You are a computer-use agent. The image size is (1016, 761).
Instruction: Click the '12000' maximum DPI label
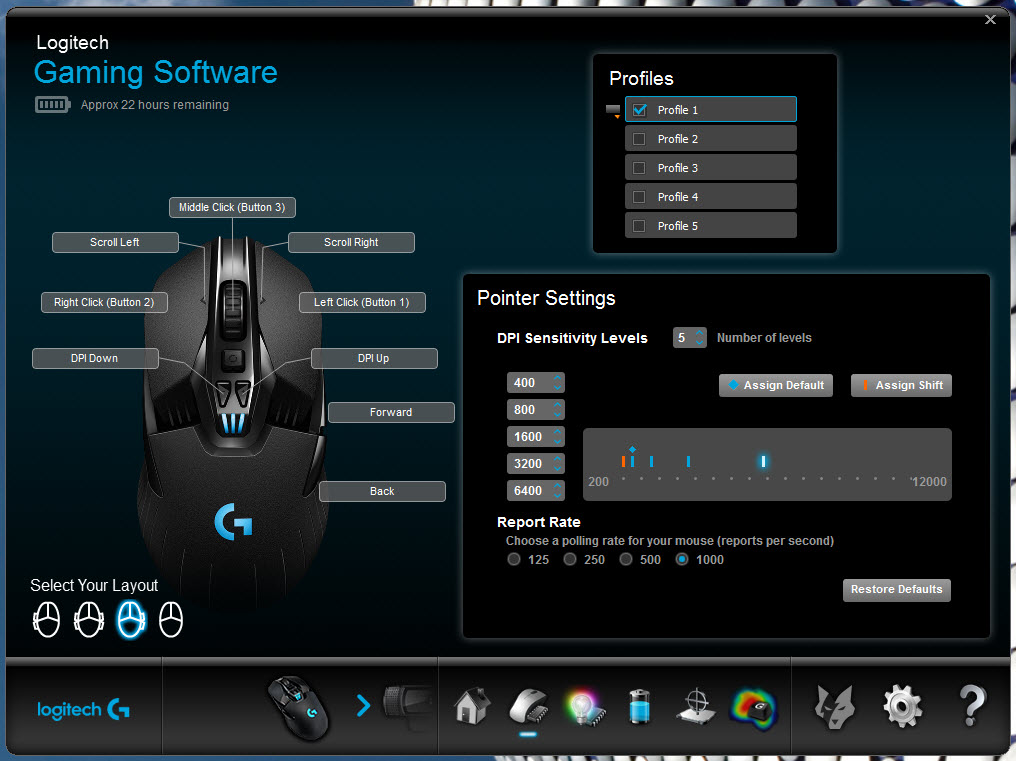(x=929, y=482)
